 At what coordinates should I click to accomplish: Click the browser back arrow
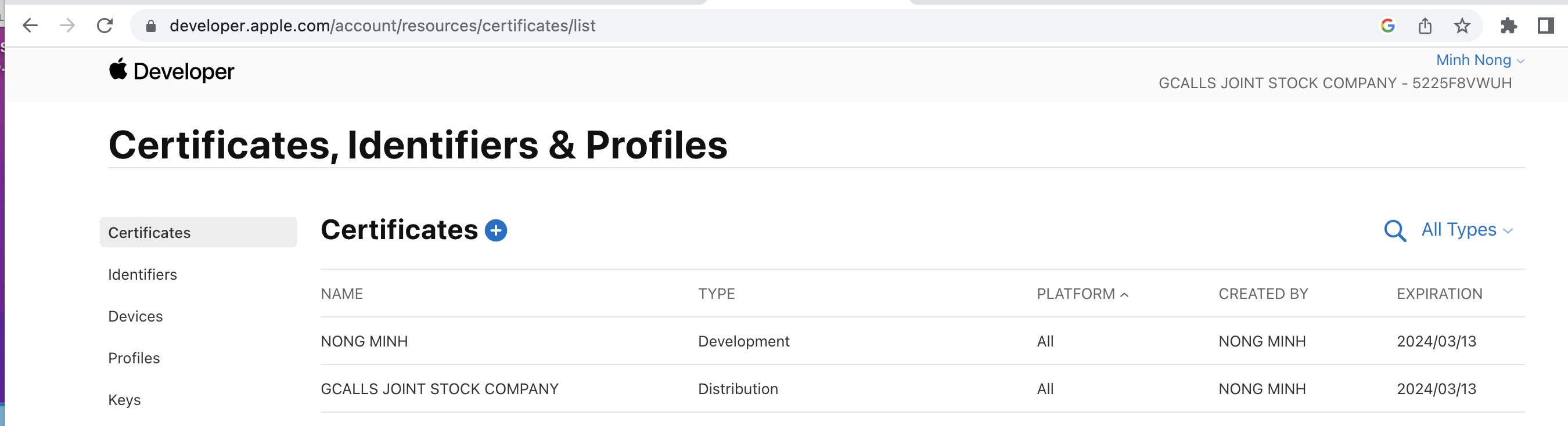click(30, 26)
